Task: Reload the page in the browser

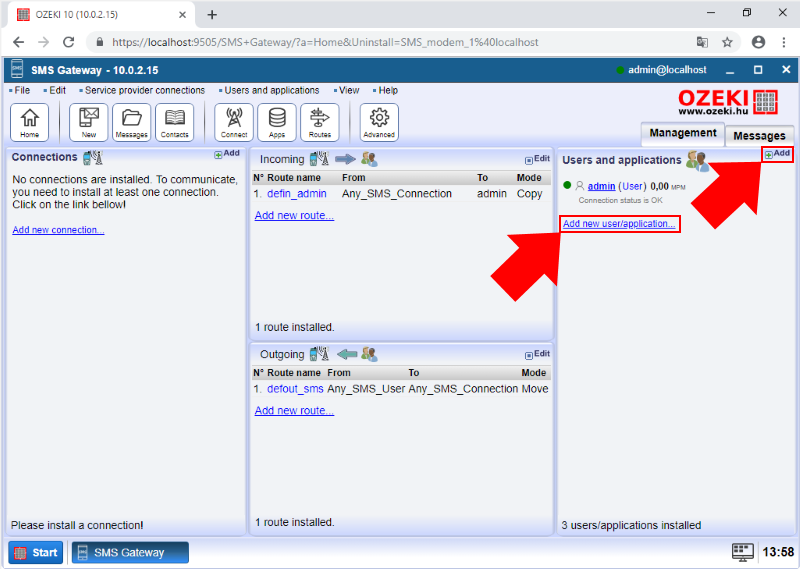Action: (x=68, y=42)
